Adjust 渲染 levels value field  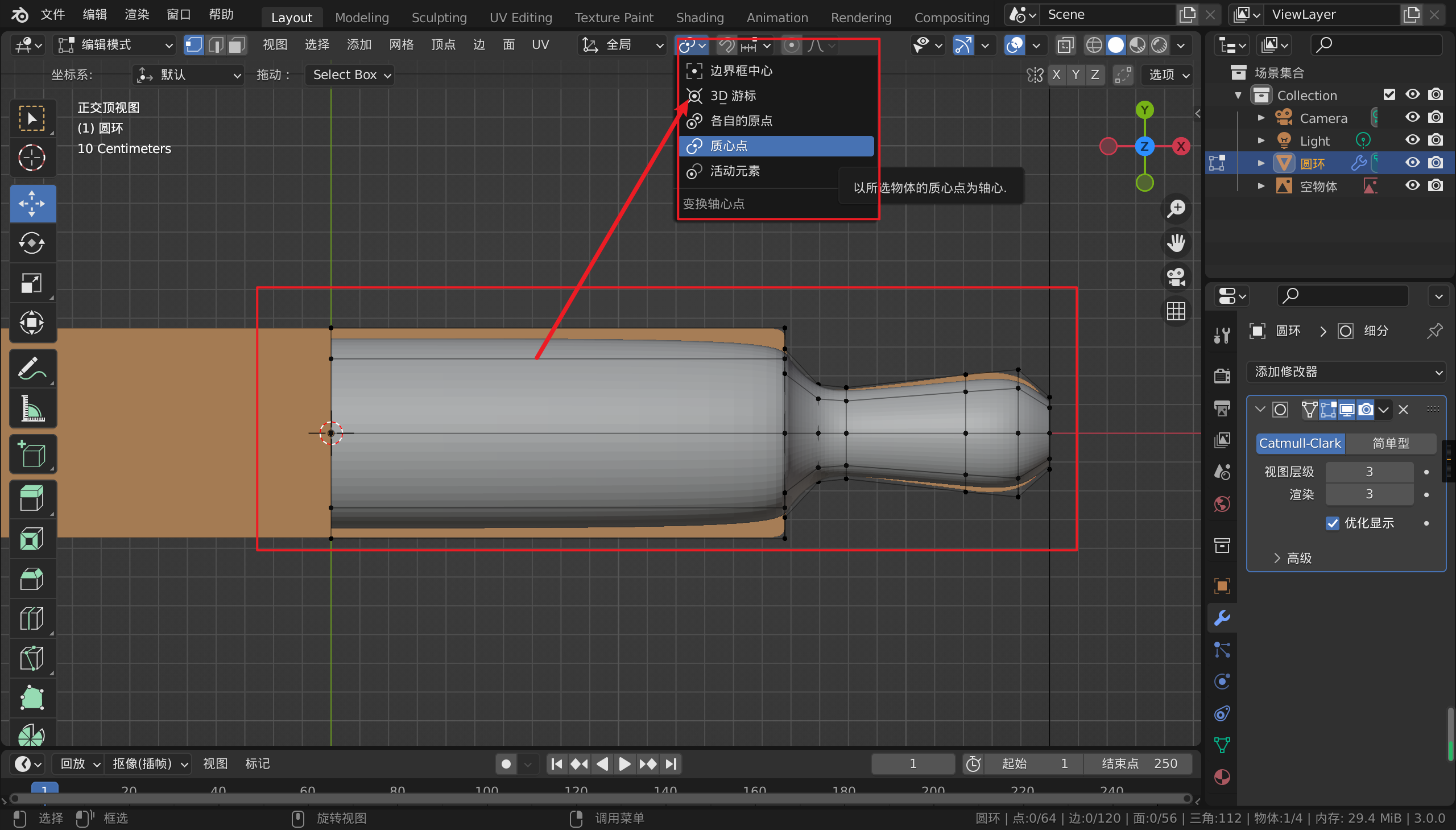[x=1369, y=494]
